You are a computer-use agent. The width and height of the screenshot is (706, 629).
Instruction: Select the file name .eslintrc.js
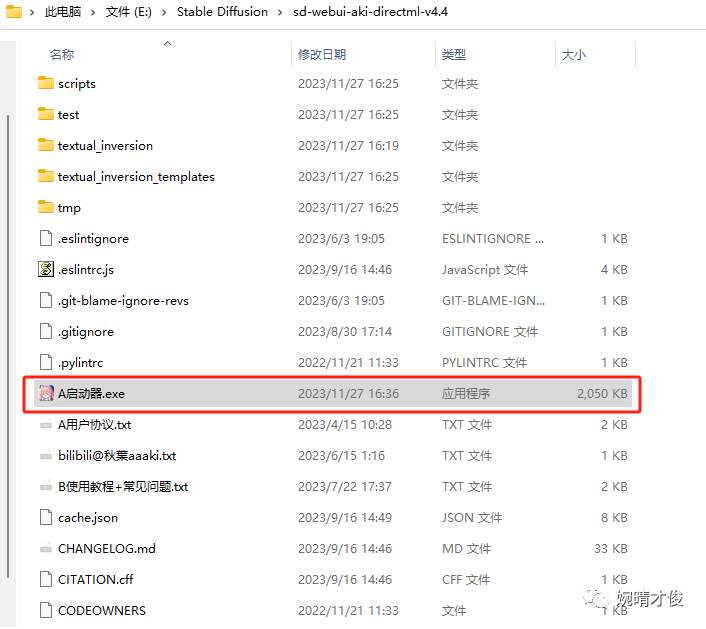pos(86,270)
